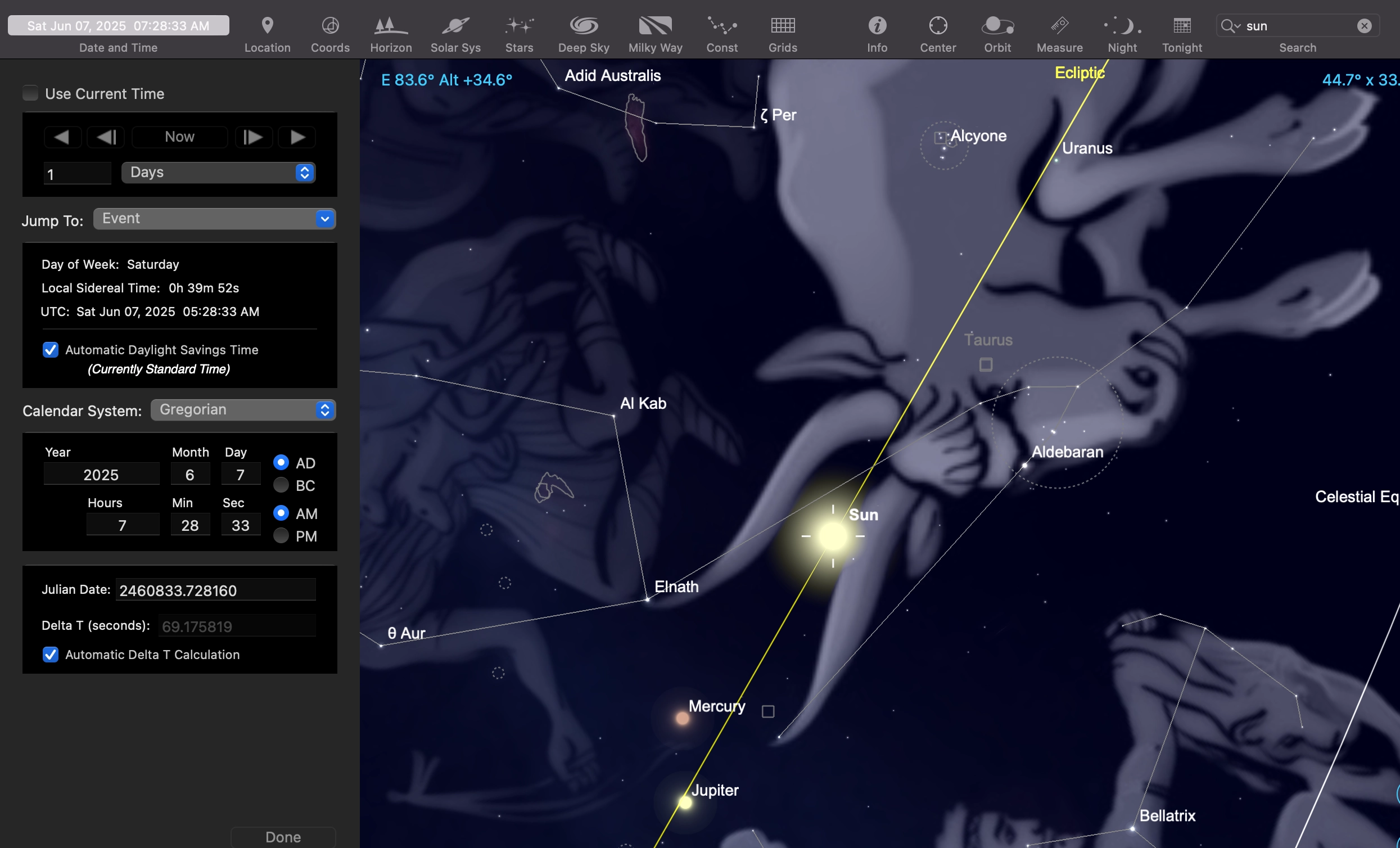Image resolution: width=1400 pixels, height=848 pixels.
Task: Click the Now button
Action: pos(179,137)
